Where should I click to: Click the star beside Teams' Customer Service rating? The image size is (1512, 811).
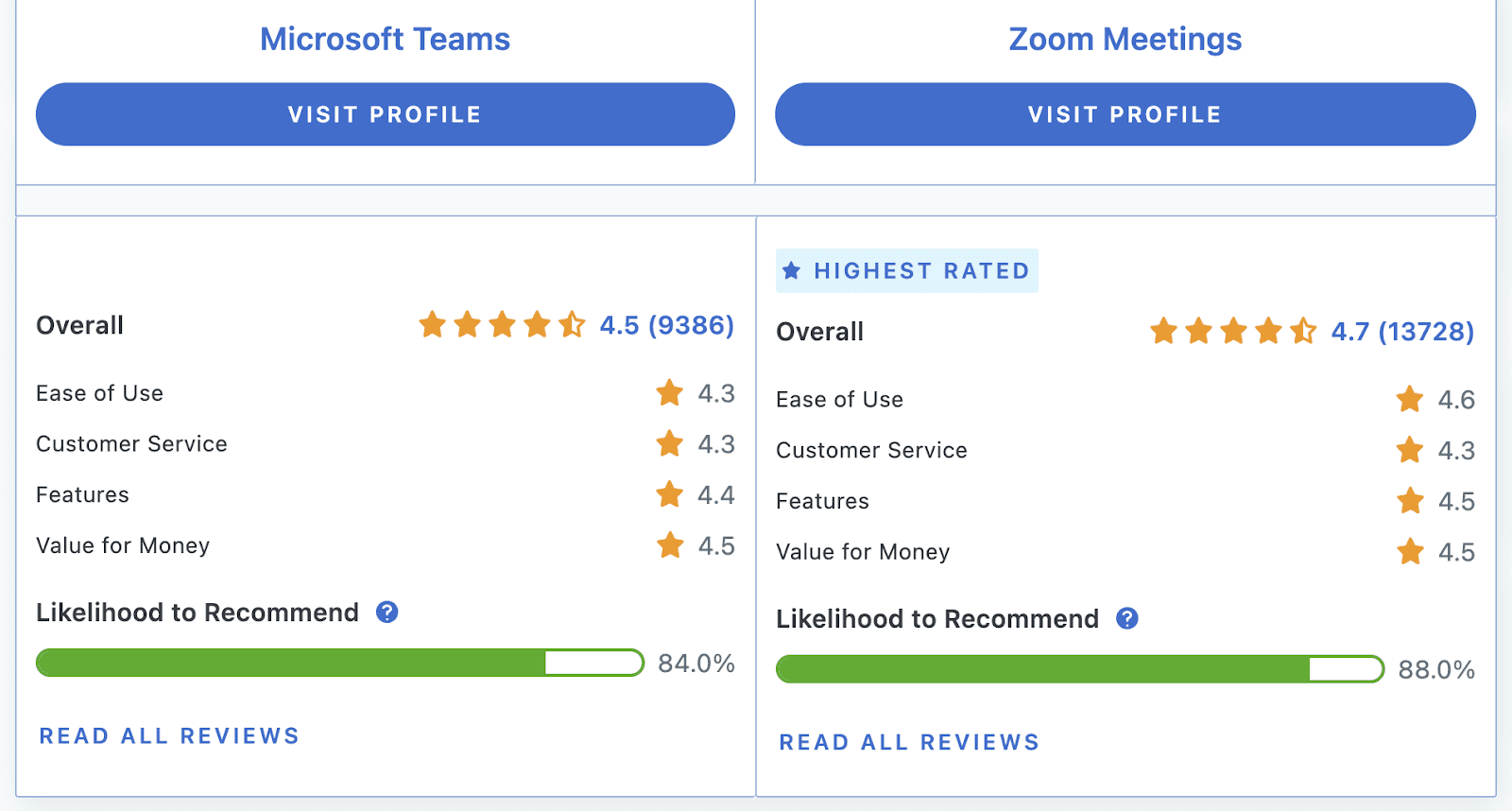669,444
